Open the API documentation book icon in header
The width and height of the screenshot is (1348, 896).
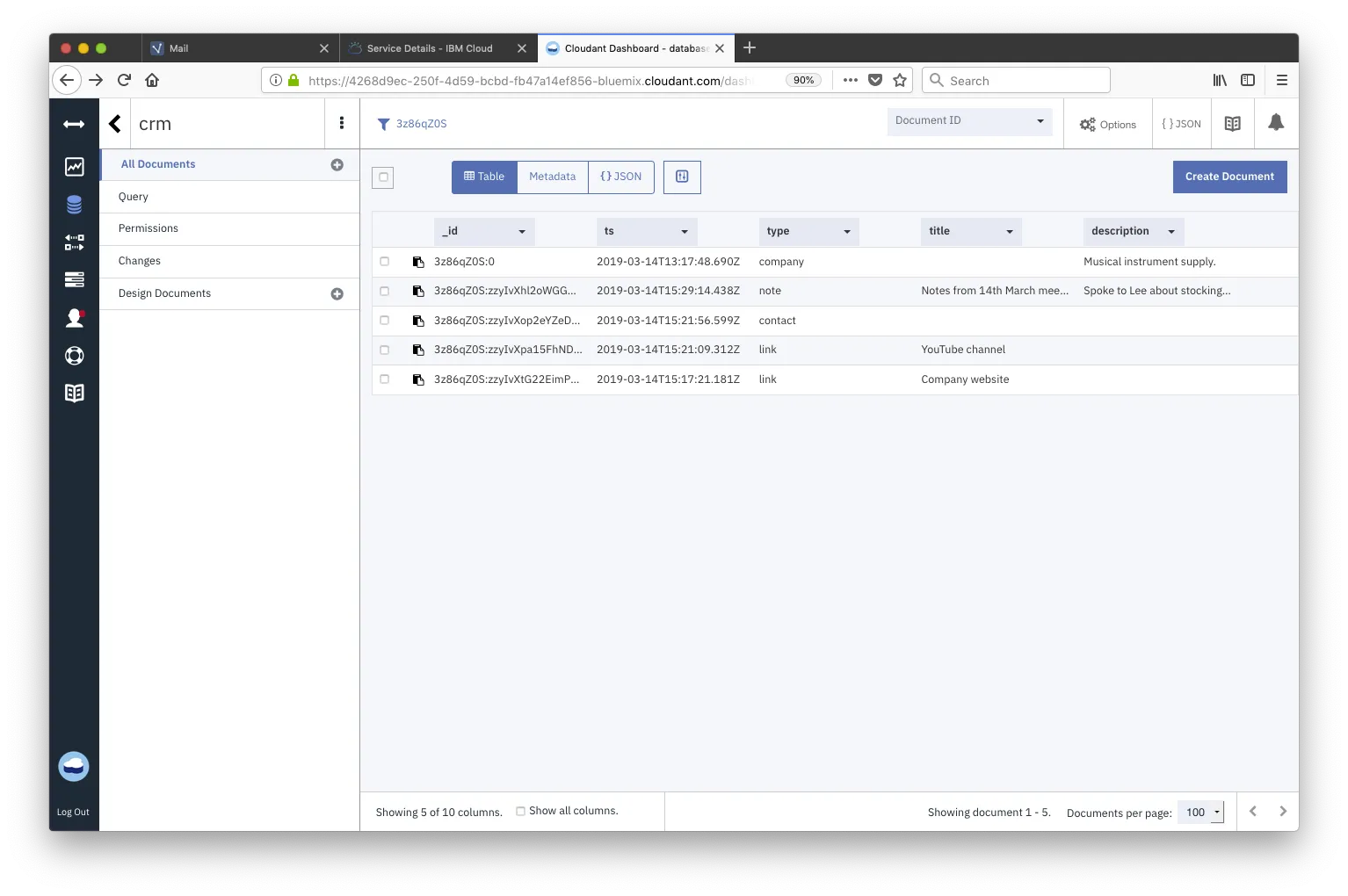[x=1233, y=124]
